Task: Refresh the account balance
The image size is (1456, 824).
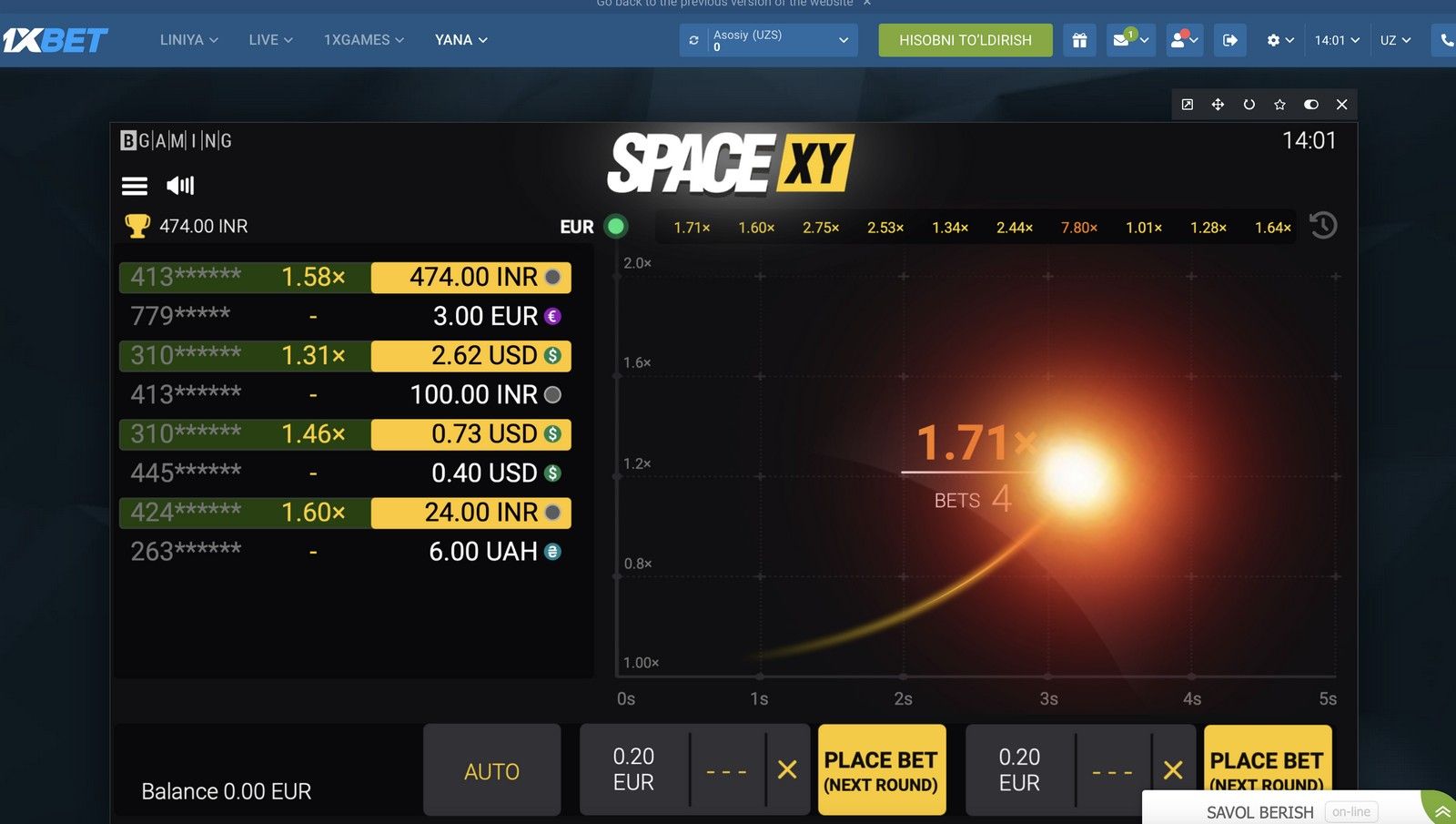Action: pos(693,40)
